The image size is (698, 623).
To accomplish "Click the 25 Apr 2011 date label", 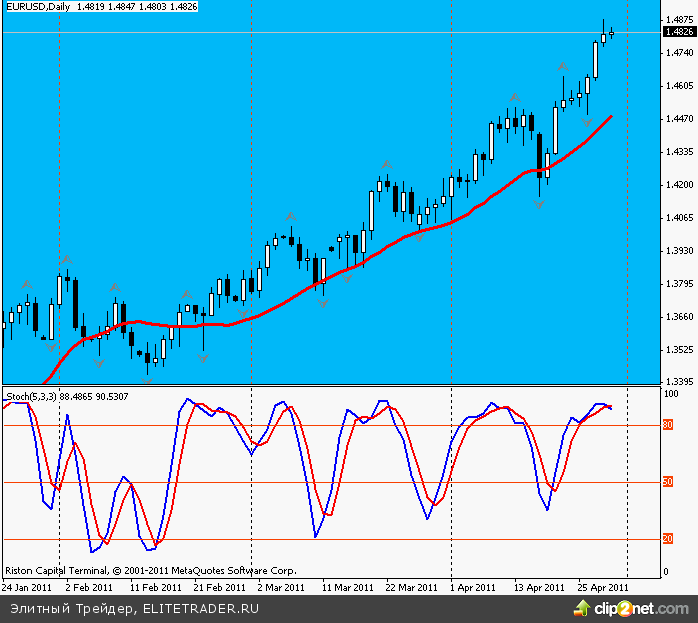I will click(603, 588).
